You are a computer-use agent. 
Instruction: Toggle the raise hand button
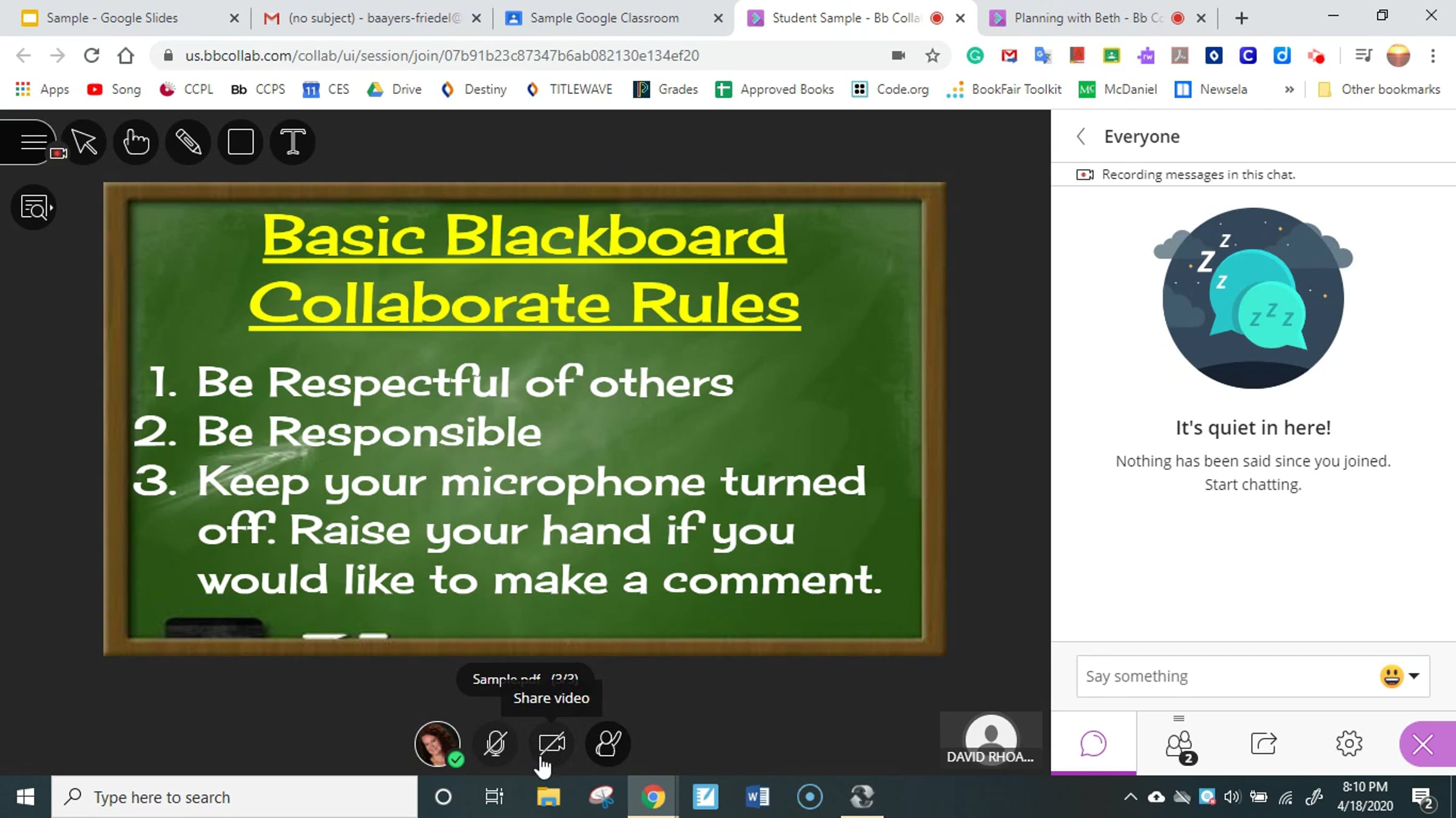(608, 743)
